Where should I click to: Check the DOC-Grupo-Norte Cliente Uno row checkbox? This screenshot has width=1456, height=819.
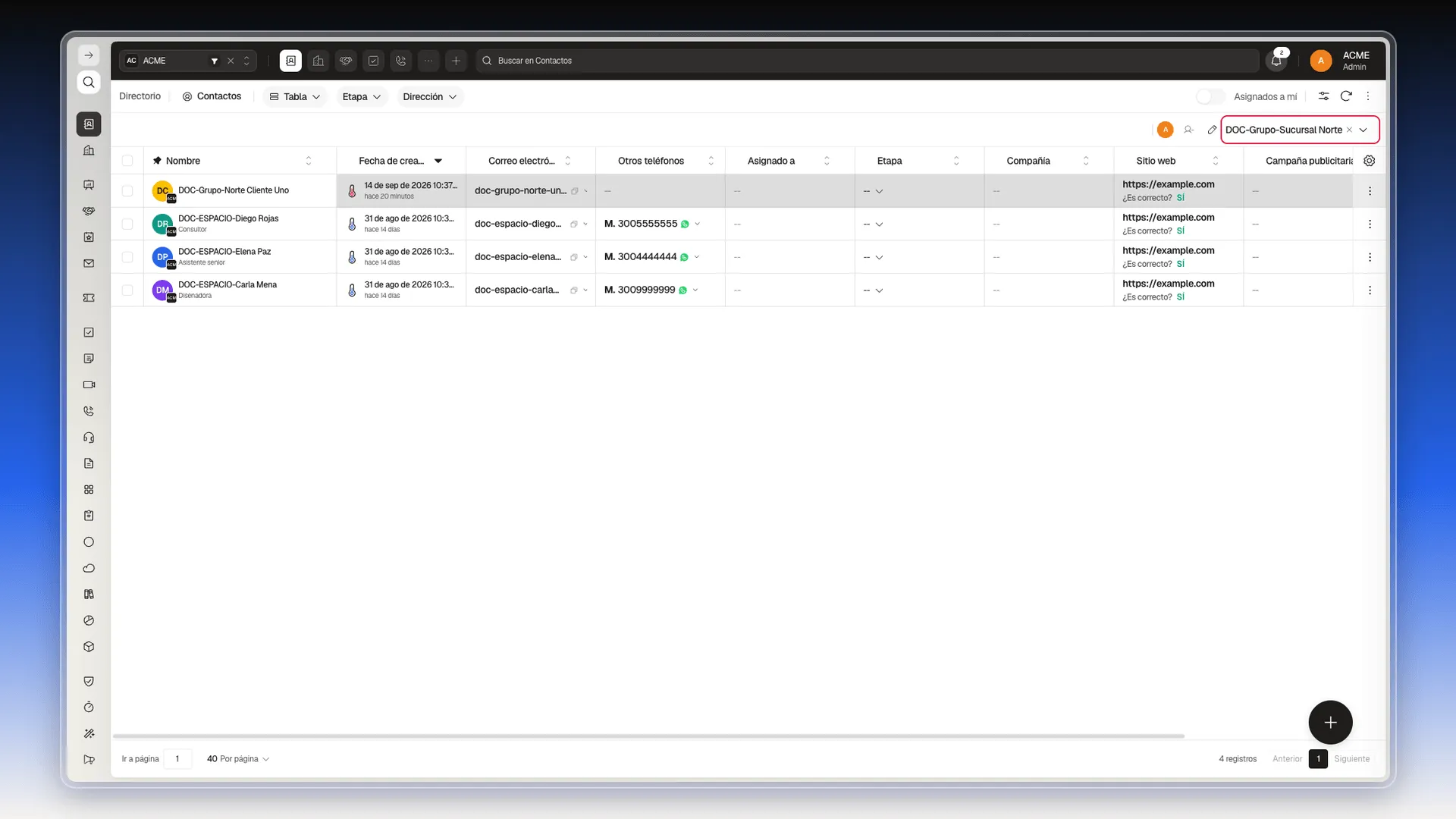(127, 191)
